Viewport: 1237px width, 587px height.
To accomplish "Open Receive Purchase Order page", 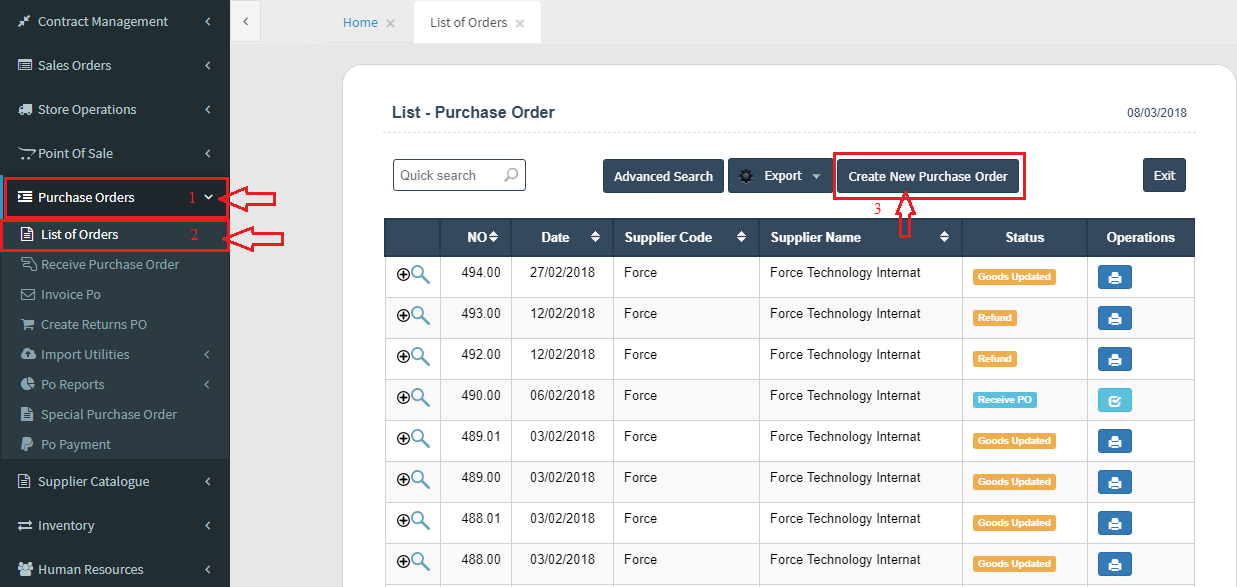I will point(110,264).
